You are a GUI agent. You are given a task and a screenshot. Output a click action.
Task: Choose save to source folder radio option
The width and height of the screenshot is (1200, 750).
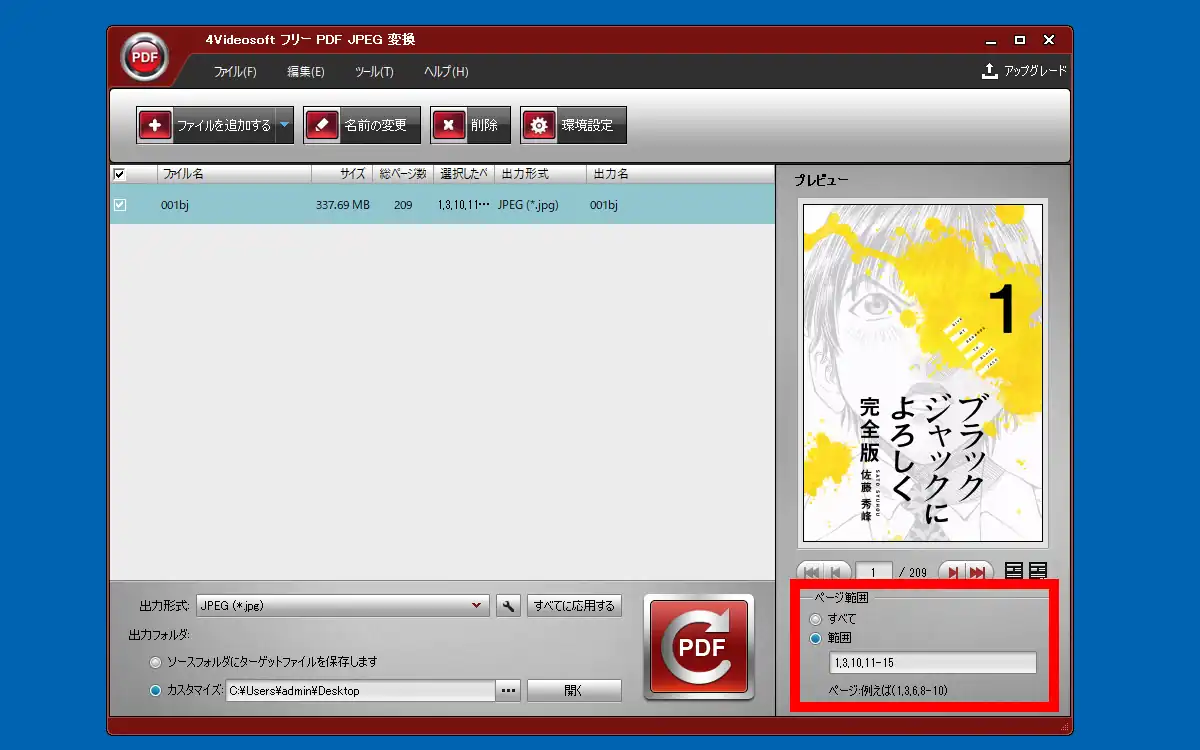click(x=155, y=662)
